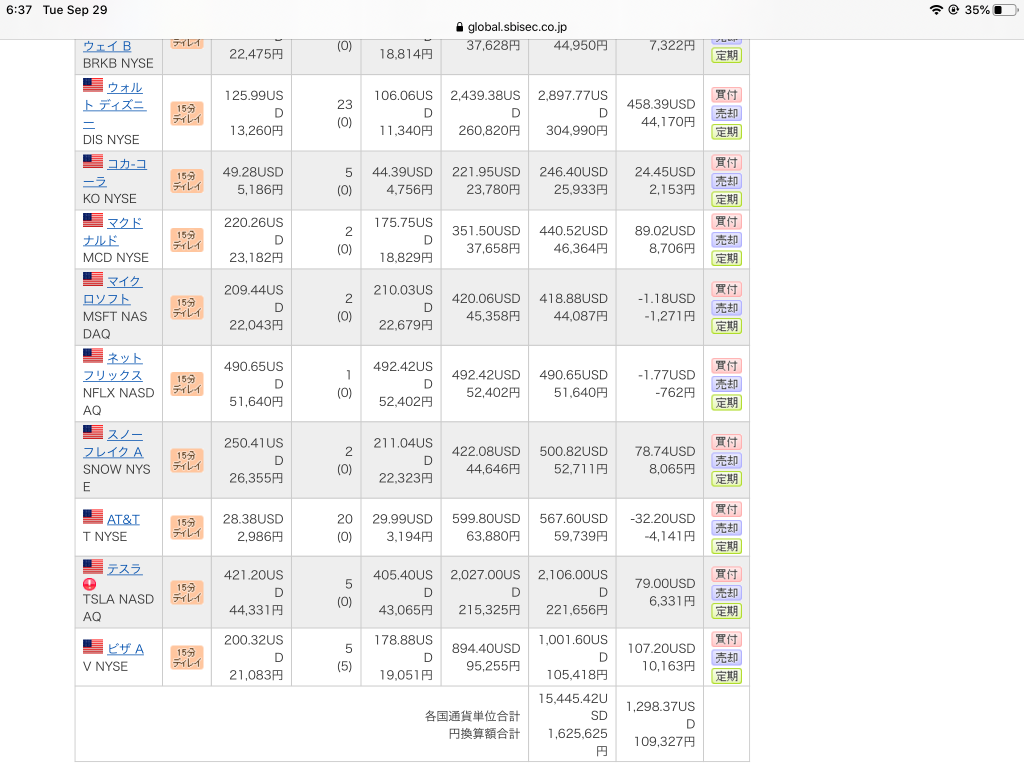Image resolution: width=1024 pixels, height=768 pixels.
Task: Click 買付 button for AT&T
Action: point(726,509)
